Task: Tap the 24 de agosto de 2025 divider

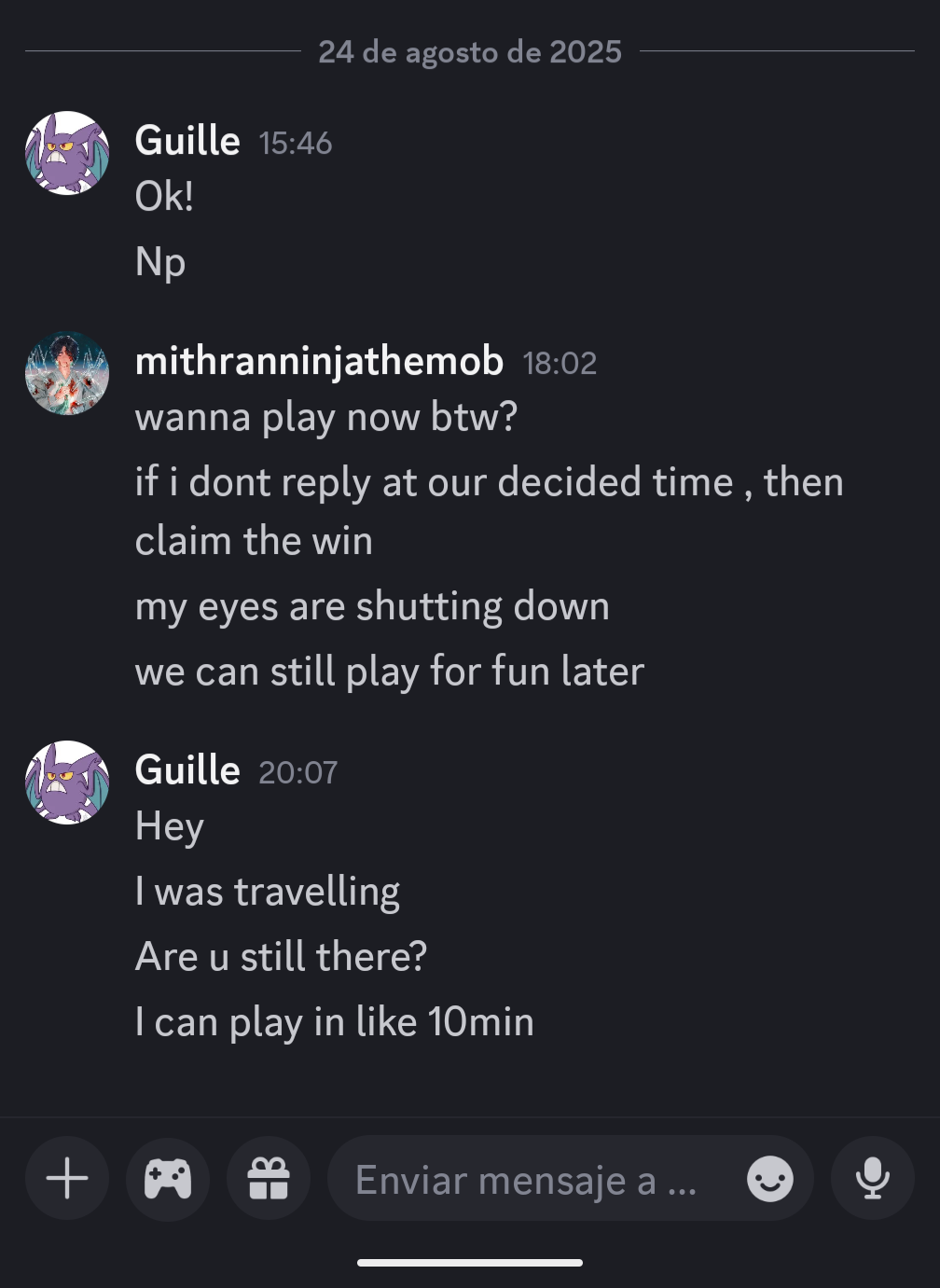Action: [x=470, y=51]
